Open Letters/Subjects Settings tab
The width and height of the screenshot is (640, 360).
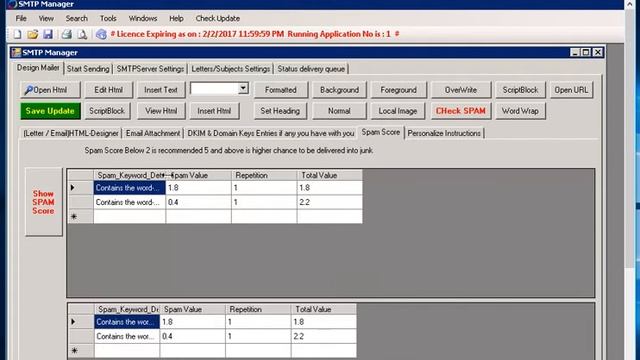(231, 69)
